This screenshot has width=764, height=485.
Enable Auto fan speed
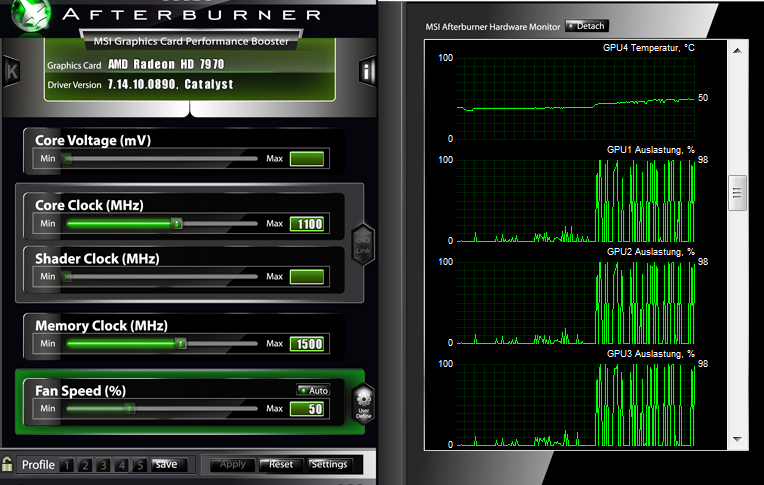313,390
